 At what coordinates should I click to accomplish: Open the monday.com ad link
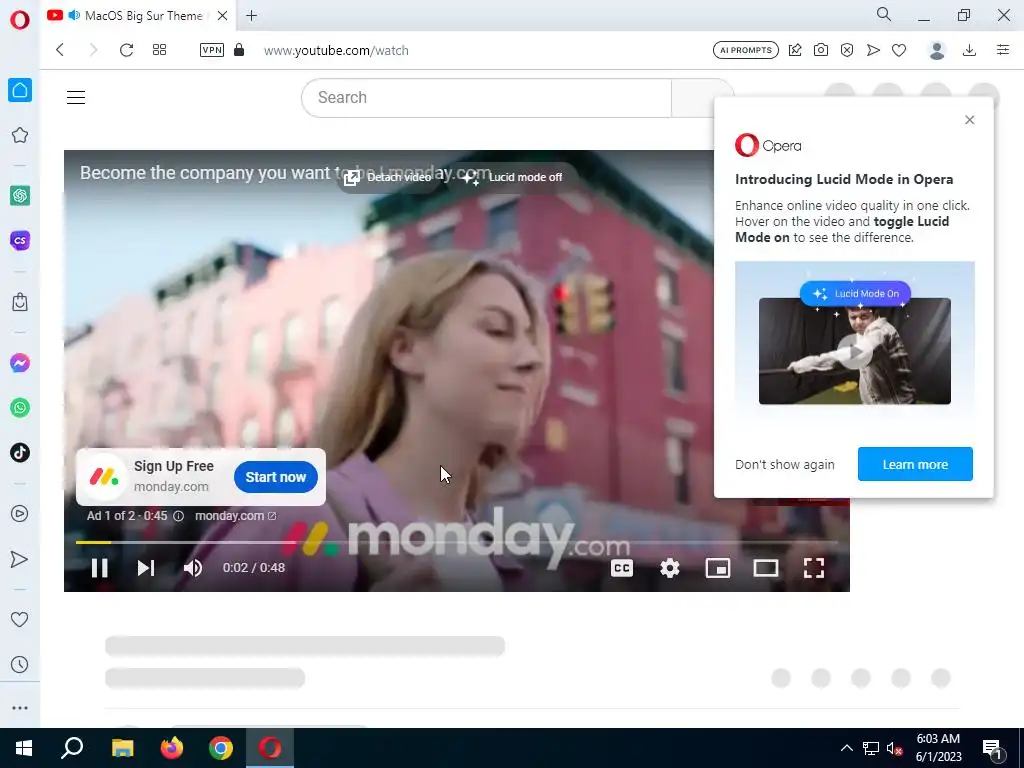pos(235,516)
